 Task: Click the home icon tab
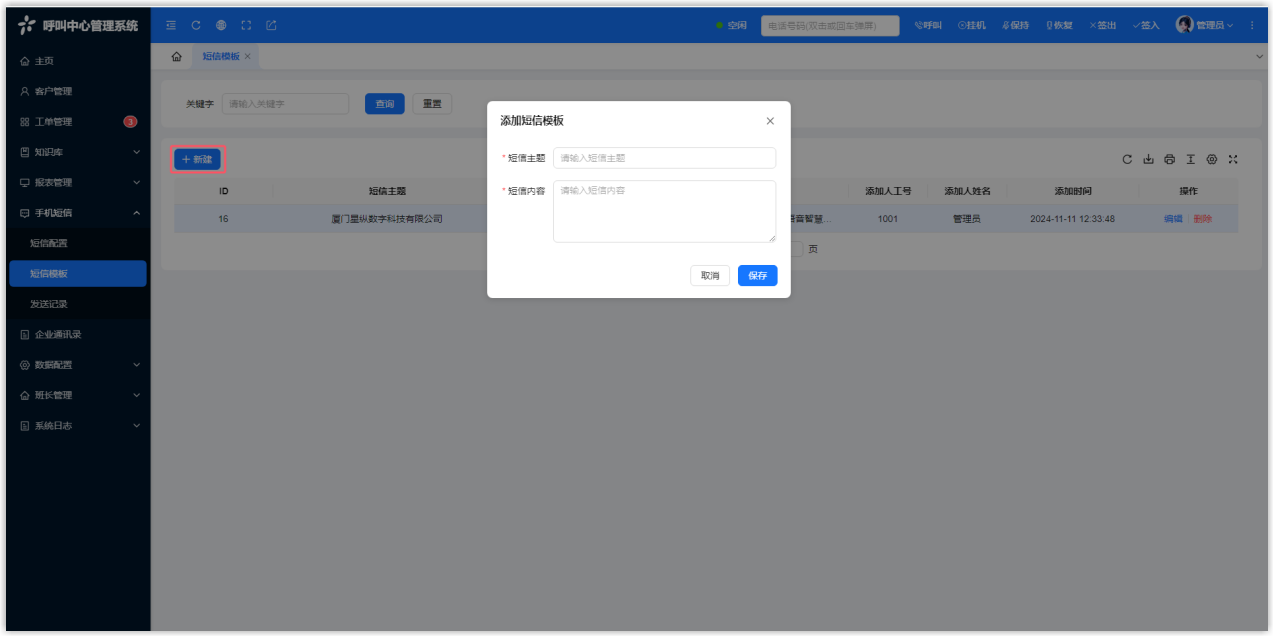(177, 57)
